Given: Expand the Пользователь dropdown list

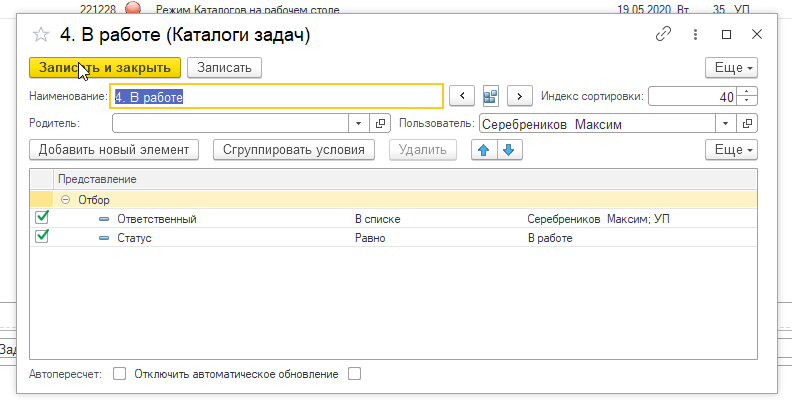Looking at the screenshot, I should point(727,124).
